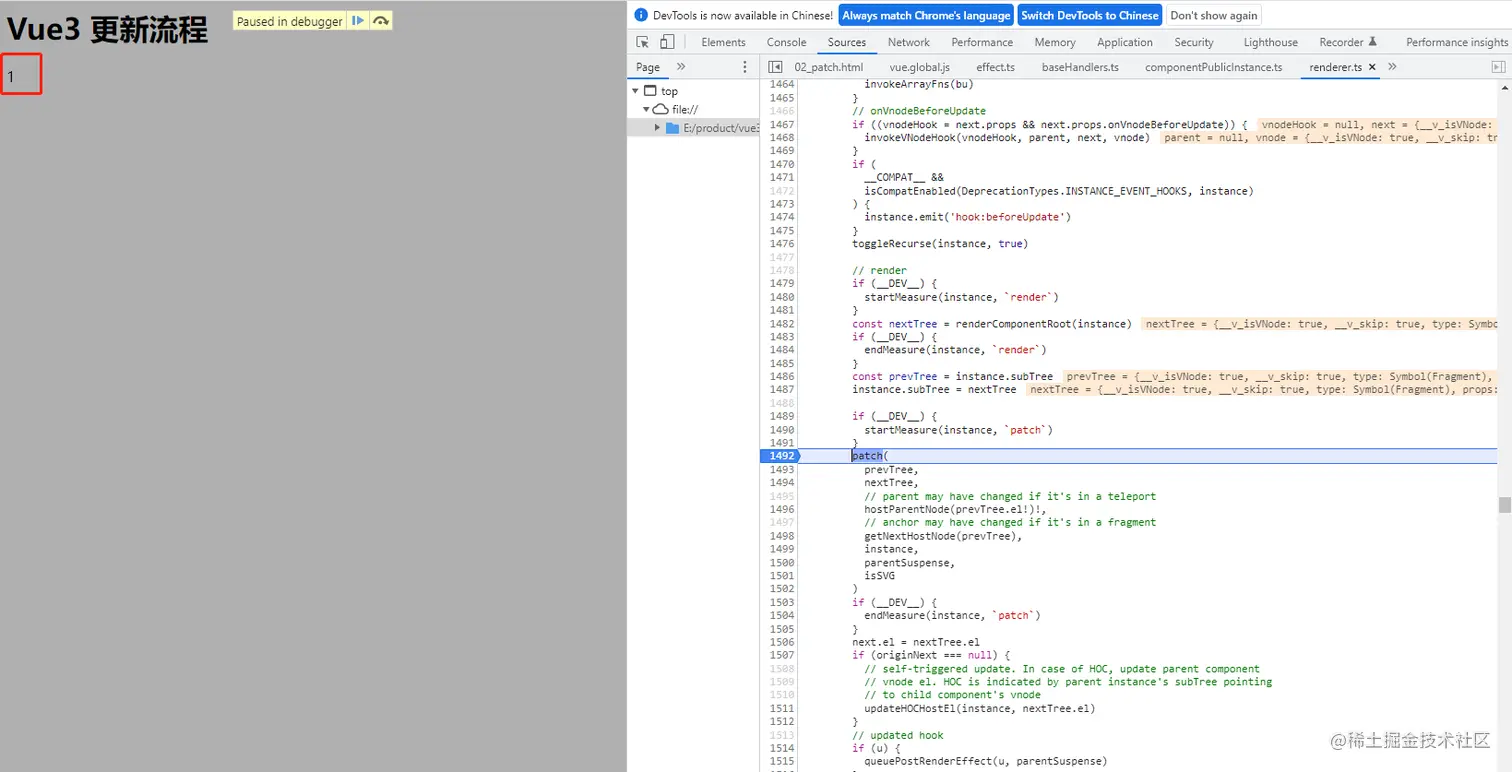Image resolution: width=1512 pixels, height=772 pixels.
Task: Switch to the vue.global.js file tab
Action: point(919,67)
